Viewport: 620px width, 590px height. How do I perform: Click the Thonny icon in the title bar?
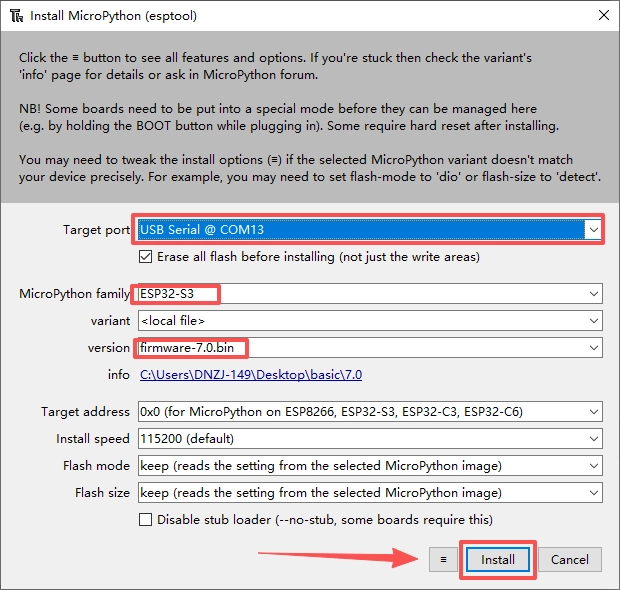click(17, 16)
